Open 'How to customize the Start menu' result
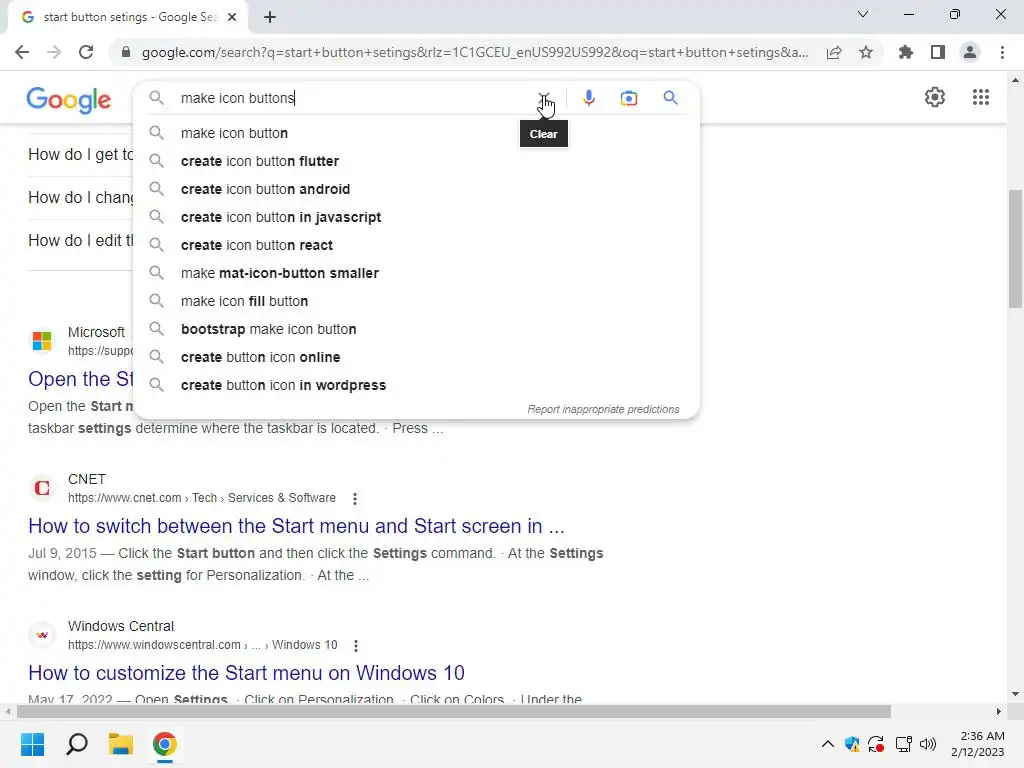This screenshot has width=1024, height=768. [246, 673]
